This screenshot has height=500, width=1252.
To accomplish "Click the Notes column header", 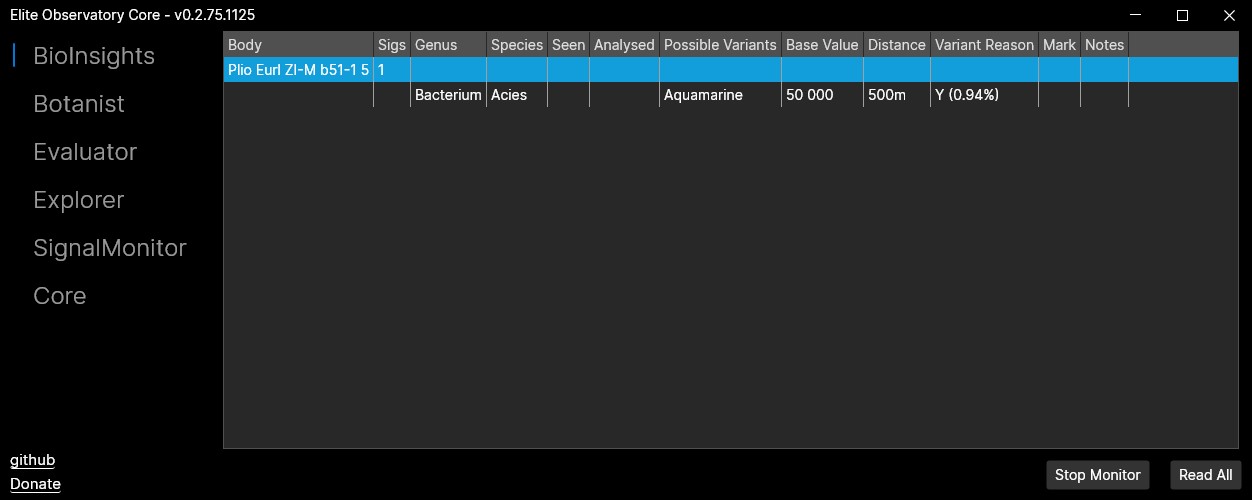I will (1104, 44).
